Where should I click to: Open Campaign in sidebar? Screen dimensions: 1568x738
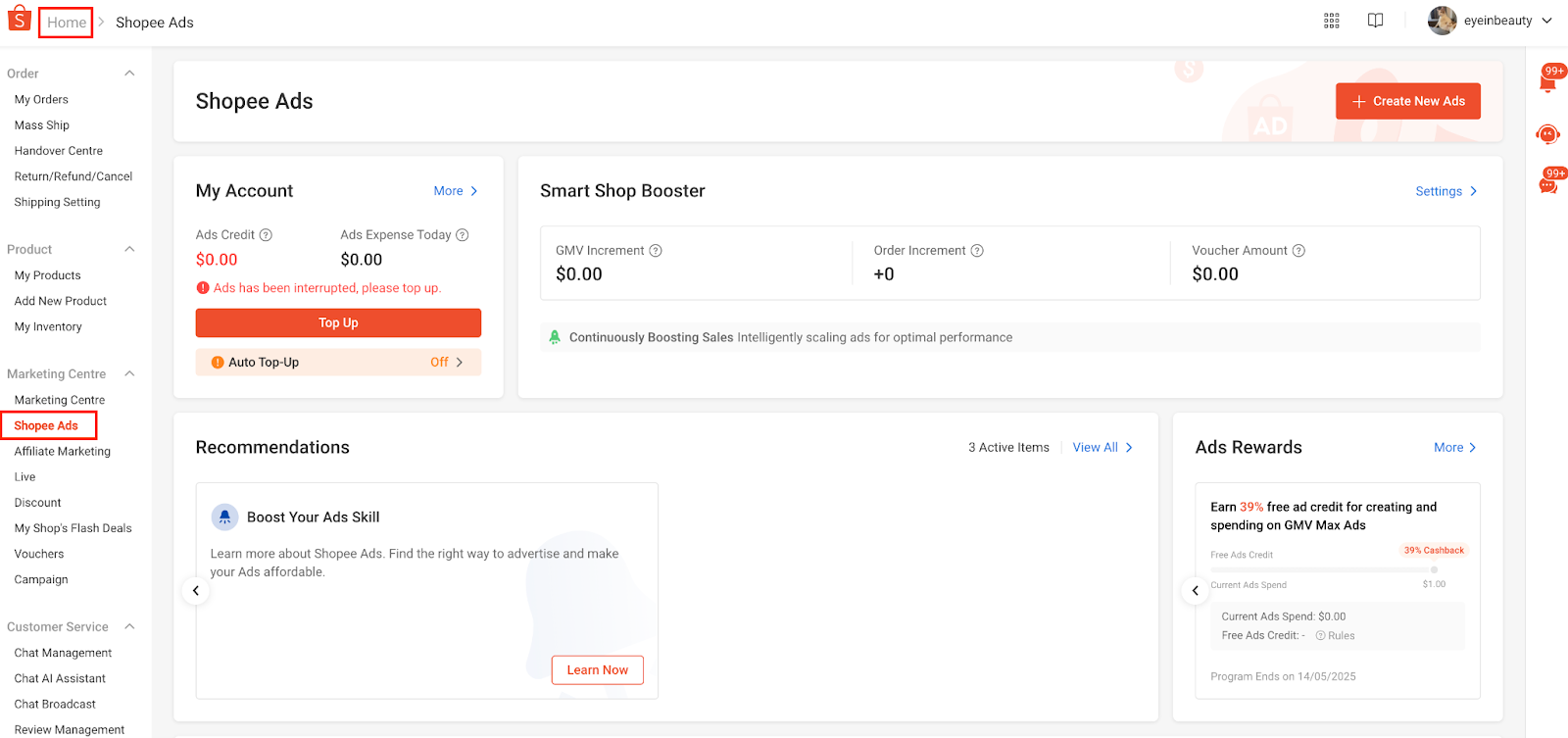[x=41, y=579]
